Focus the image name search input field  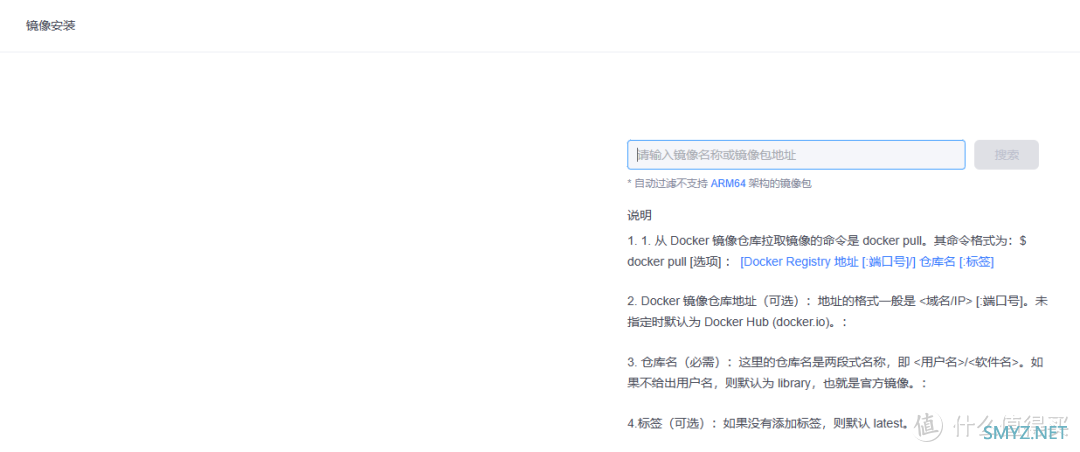796,155
